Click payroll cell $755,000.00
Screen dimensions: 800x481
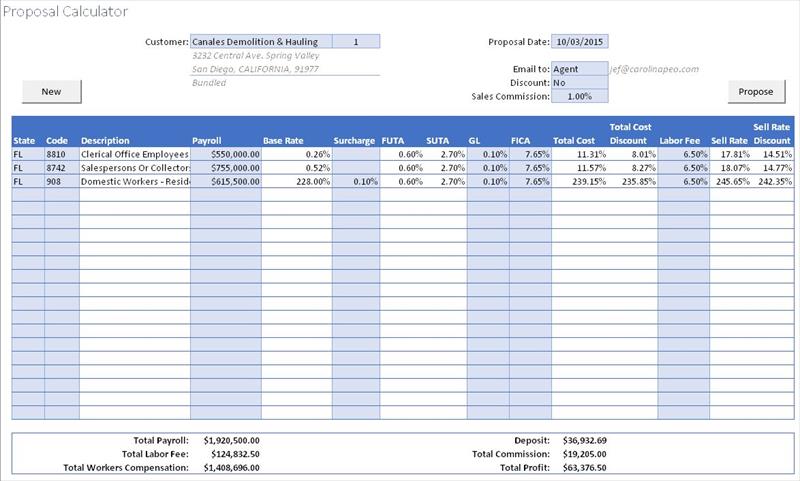pyautogui.click(x=226, y=168)
